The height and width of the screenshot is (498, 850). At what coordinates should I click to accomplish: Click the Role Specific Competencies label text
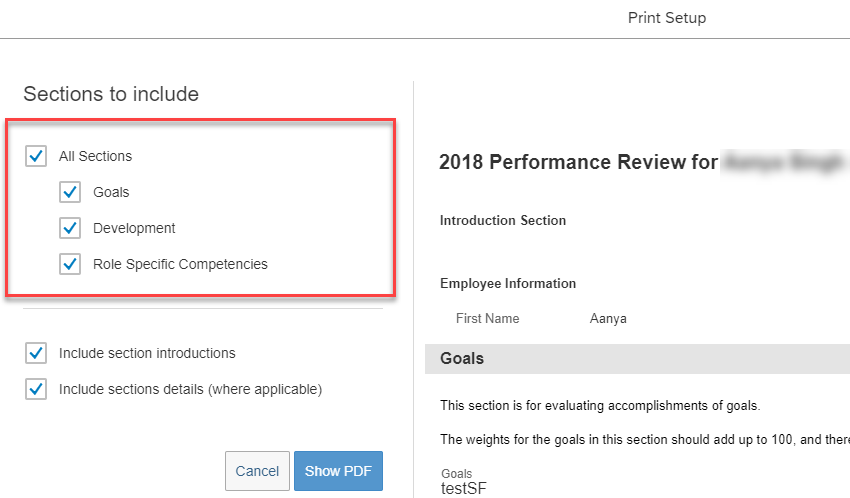pyautogui.click(x=181, y=264)
